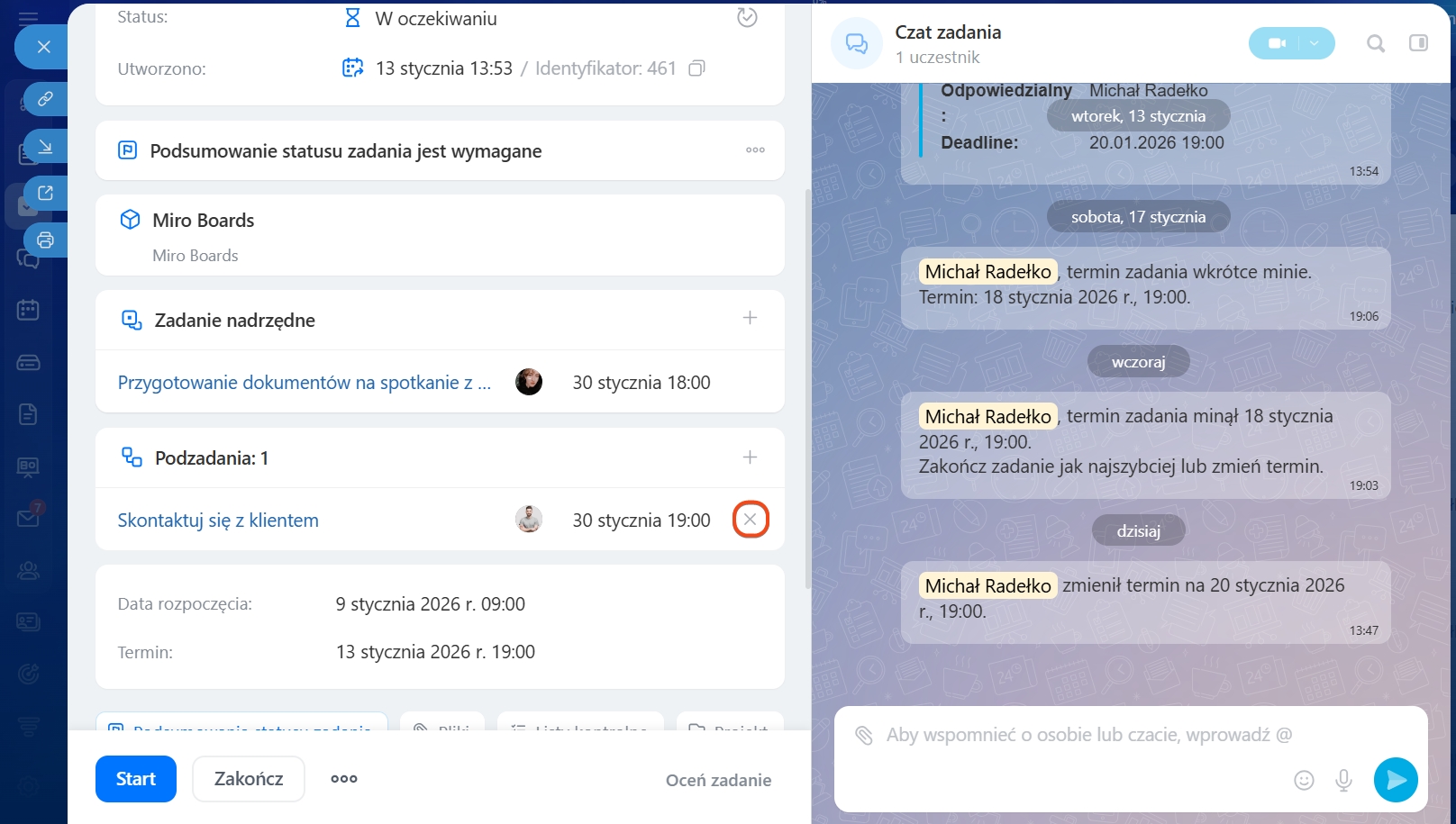The image size is (1456, 824).
Task: Add a parent task with the plus icon
Action: (750, 318)
